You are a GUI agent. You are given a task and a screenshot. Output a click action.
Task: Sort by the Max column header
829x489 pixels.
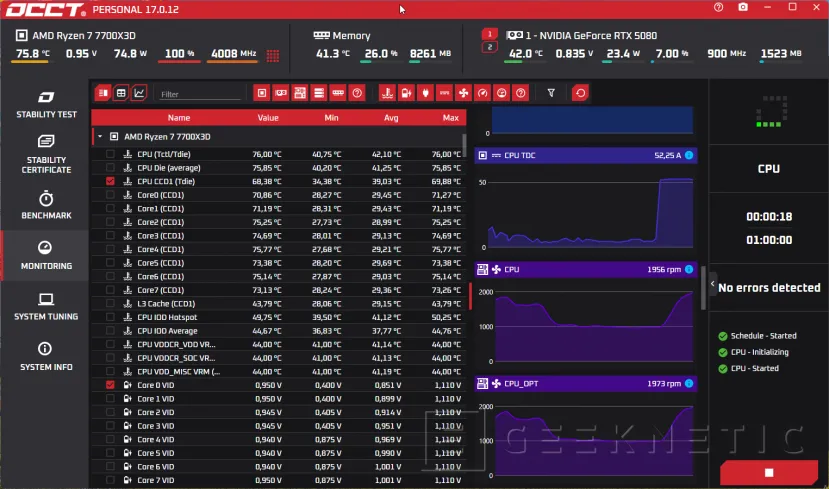(450, 117)
